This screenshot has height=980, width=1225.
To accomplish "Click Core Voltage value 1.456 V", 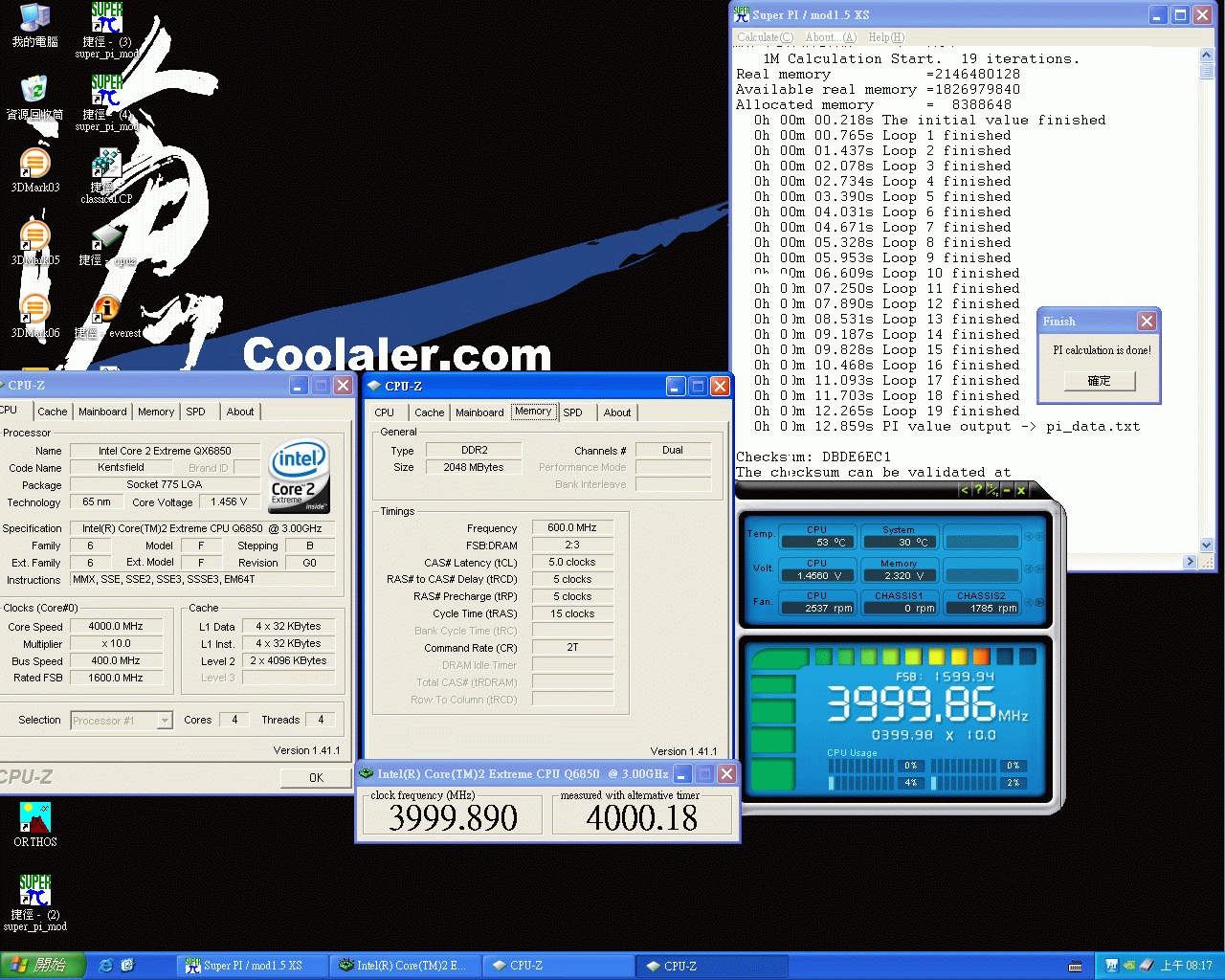I will [x=229, y=501].
